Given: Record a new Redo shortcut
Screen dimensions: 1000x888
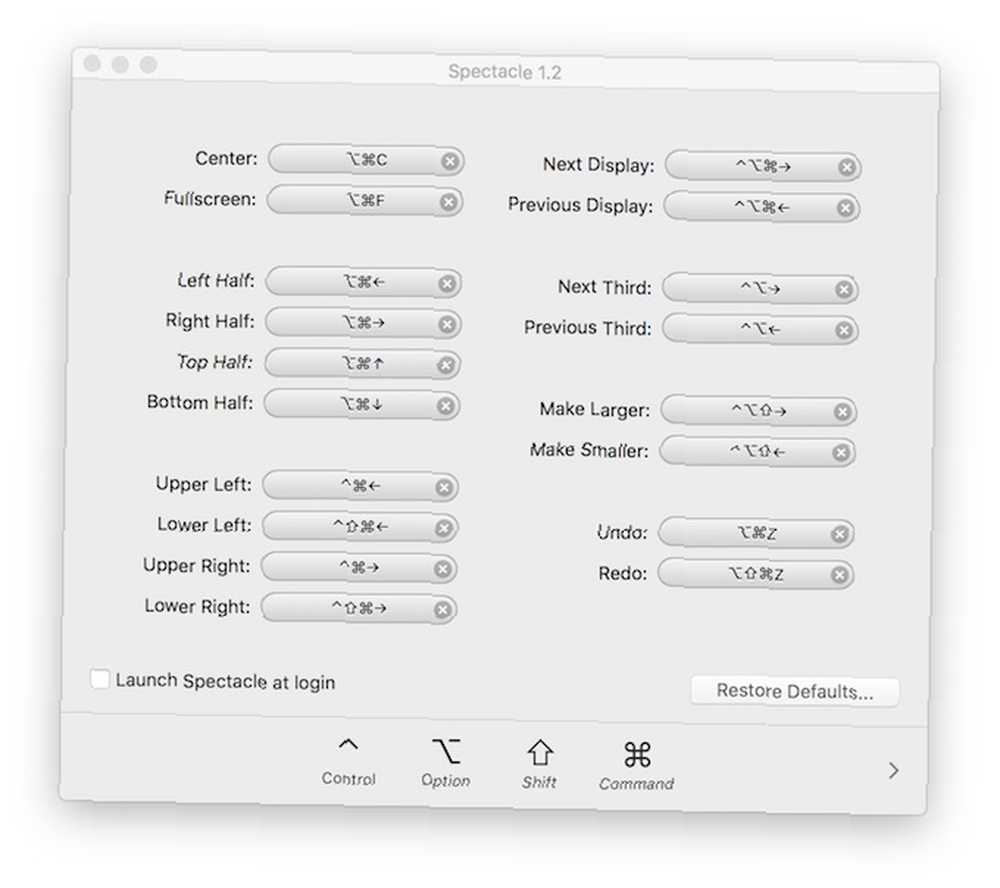Looking at the screenshot, I should 755,574.
